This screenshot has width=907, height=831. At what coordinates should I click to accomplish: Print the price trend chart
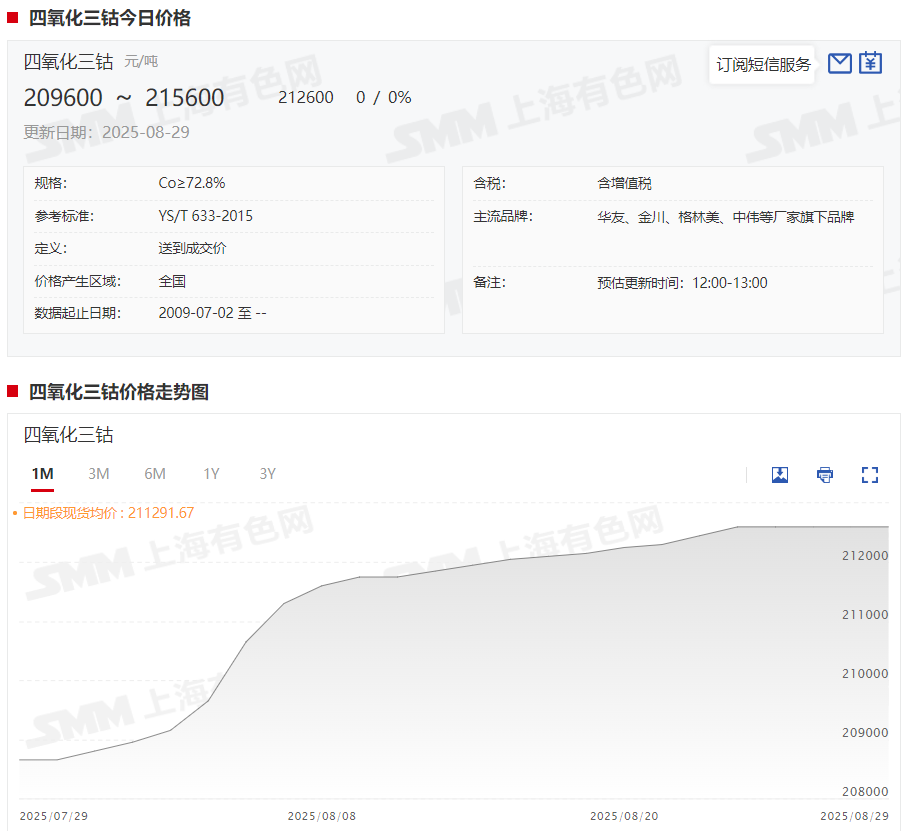point(825,475)
